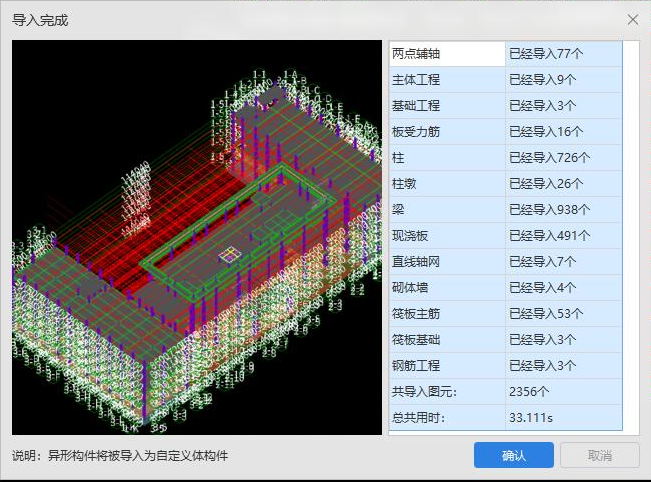Image resolution: width=651 pixels, height=482 pixels.
Task: Select the 钢筋工程 row label
Action: (447, 366)
